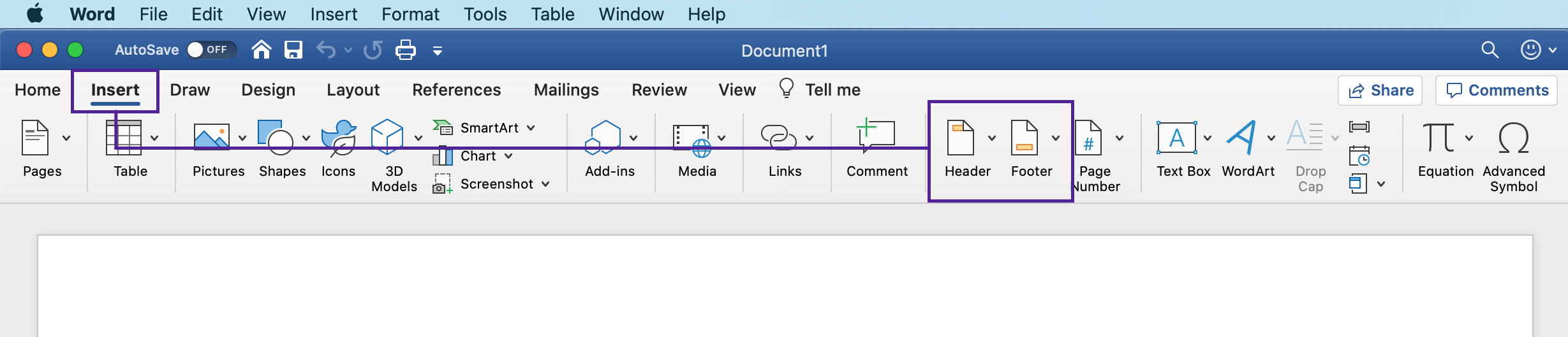
Task: Click the Home icon in title bar
Action: [261, 50]
